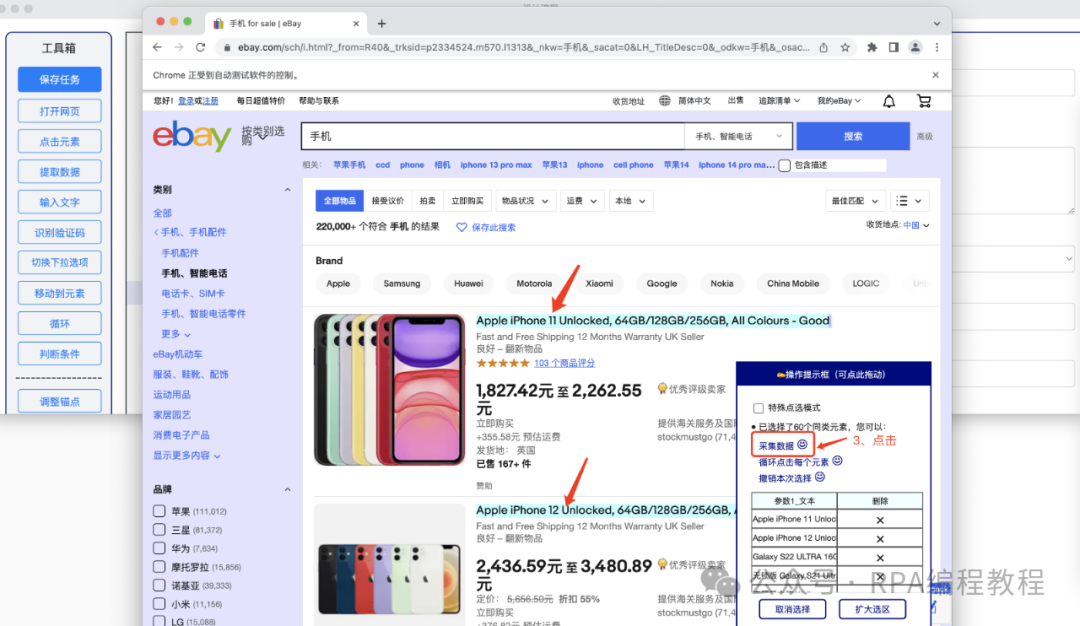
Task: Open the Chrome extensions puzzle icon
Action: click(x=872, y=48)
